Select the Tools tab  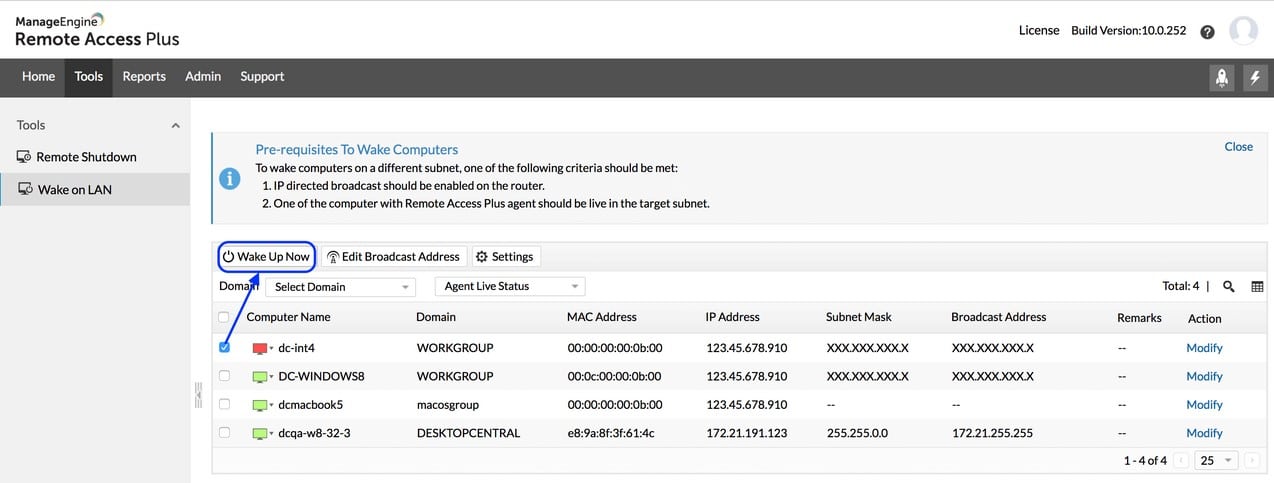(89, 77)
